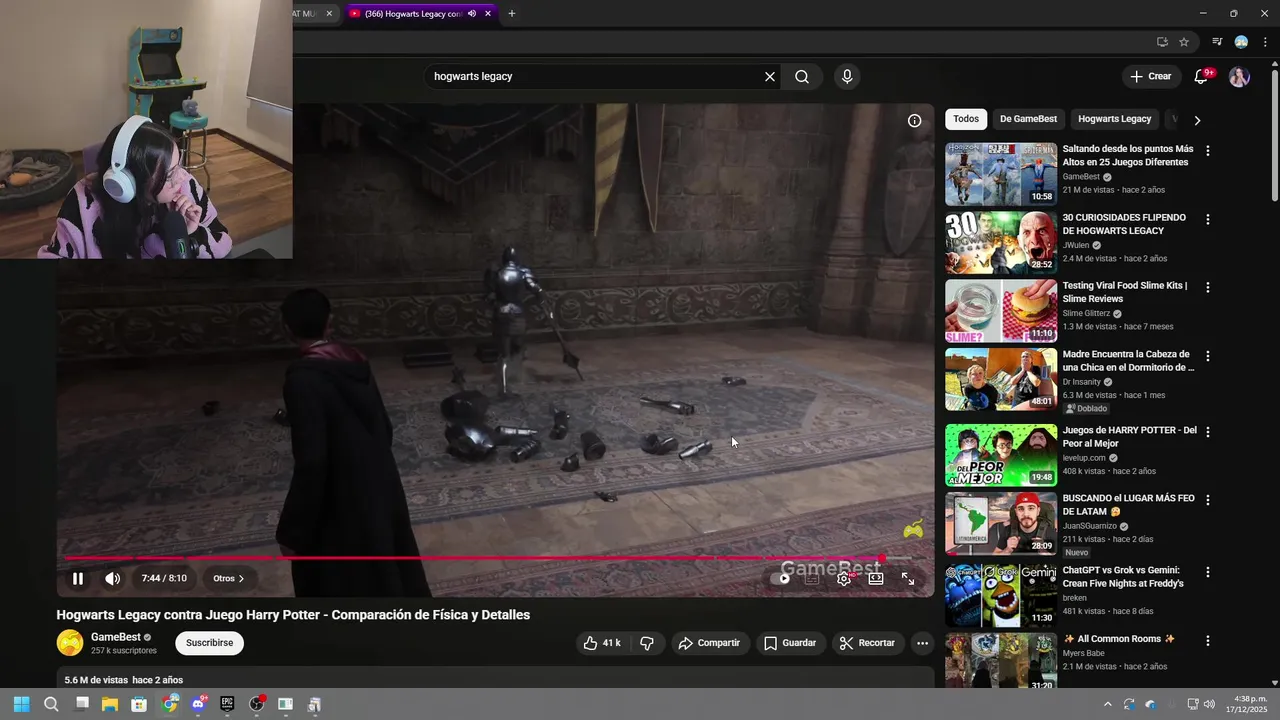The height and width of the screenshot is (720, 1280).
Task: Open 'Juegos de HARRY POTTER' video title
Action: (1129, 437)
